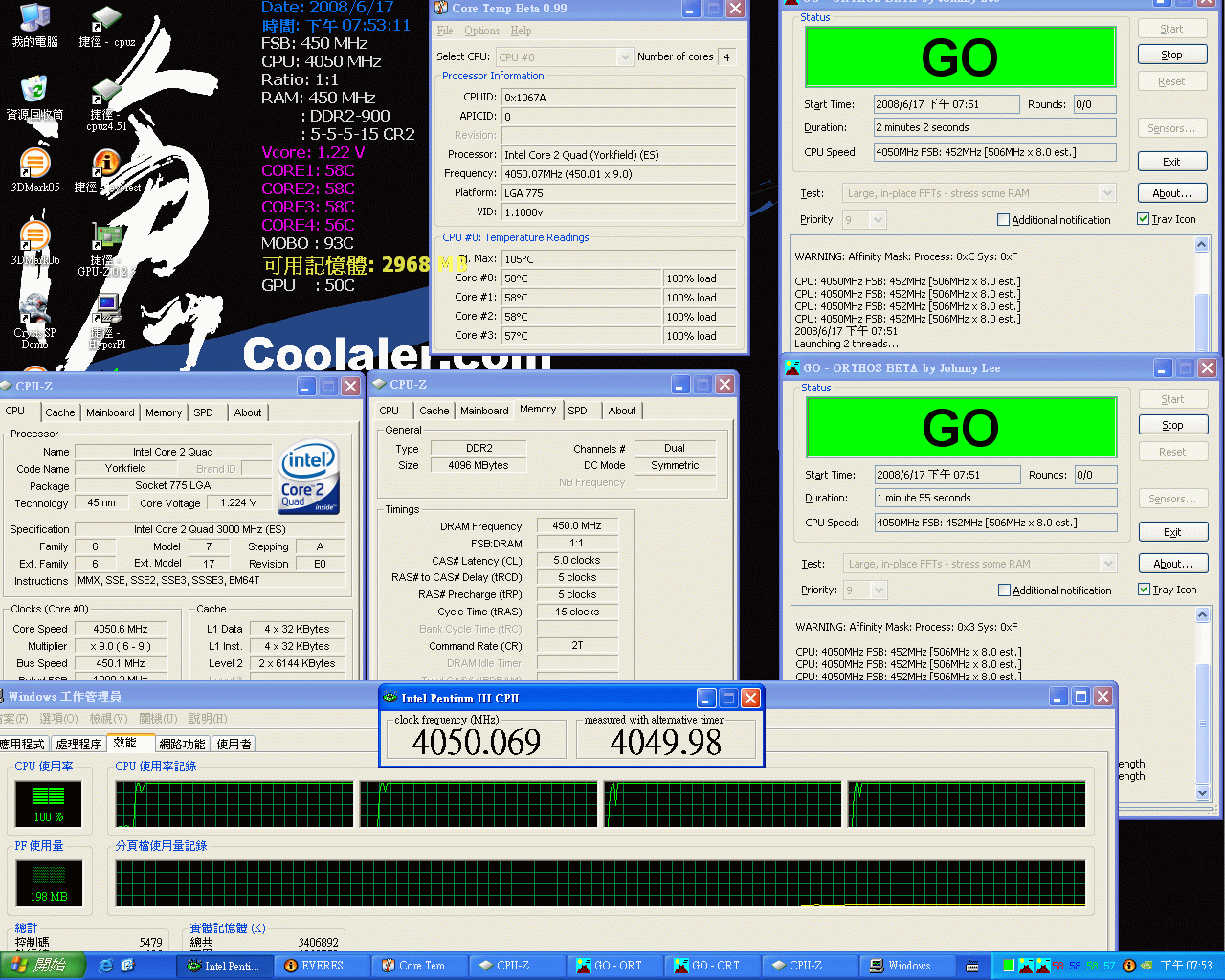Open the 選項(O) menu in Task Manager
The image size is (1225, 980).
click(58, 719)
